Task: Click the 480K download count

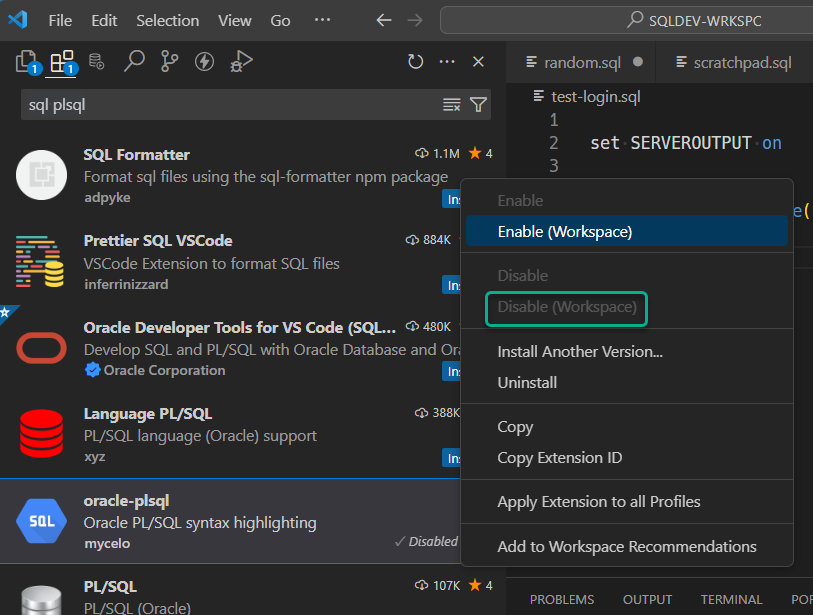Action: pos(428,327)
